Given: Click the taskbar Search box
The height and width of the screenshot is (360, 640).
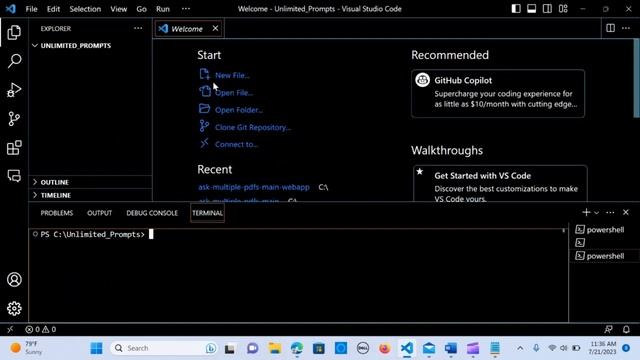Looking at the screenshot, I should (x=163, y=348).
